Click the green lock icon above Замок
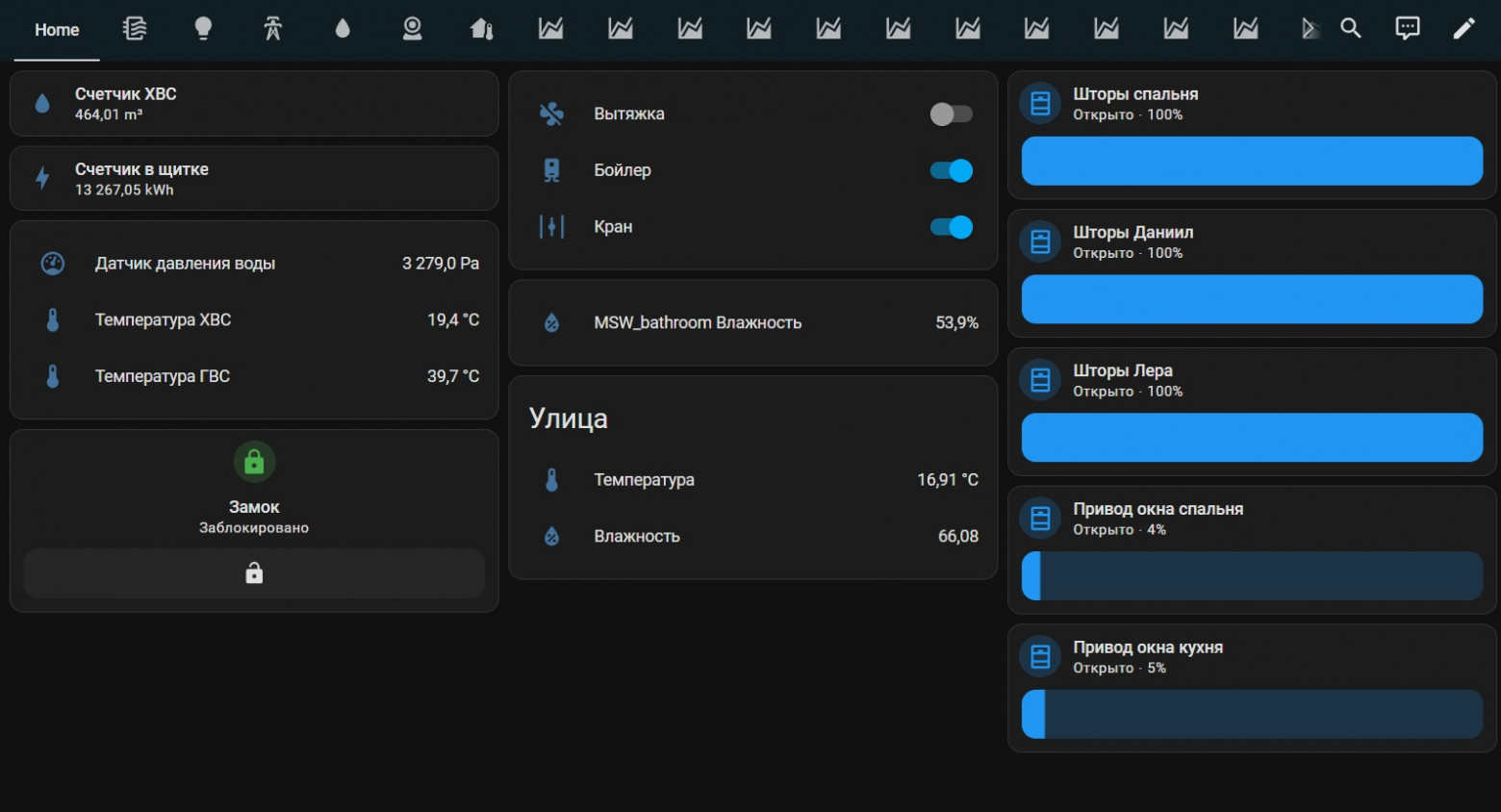 point(254,463)
